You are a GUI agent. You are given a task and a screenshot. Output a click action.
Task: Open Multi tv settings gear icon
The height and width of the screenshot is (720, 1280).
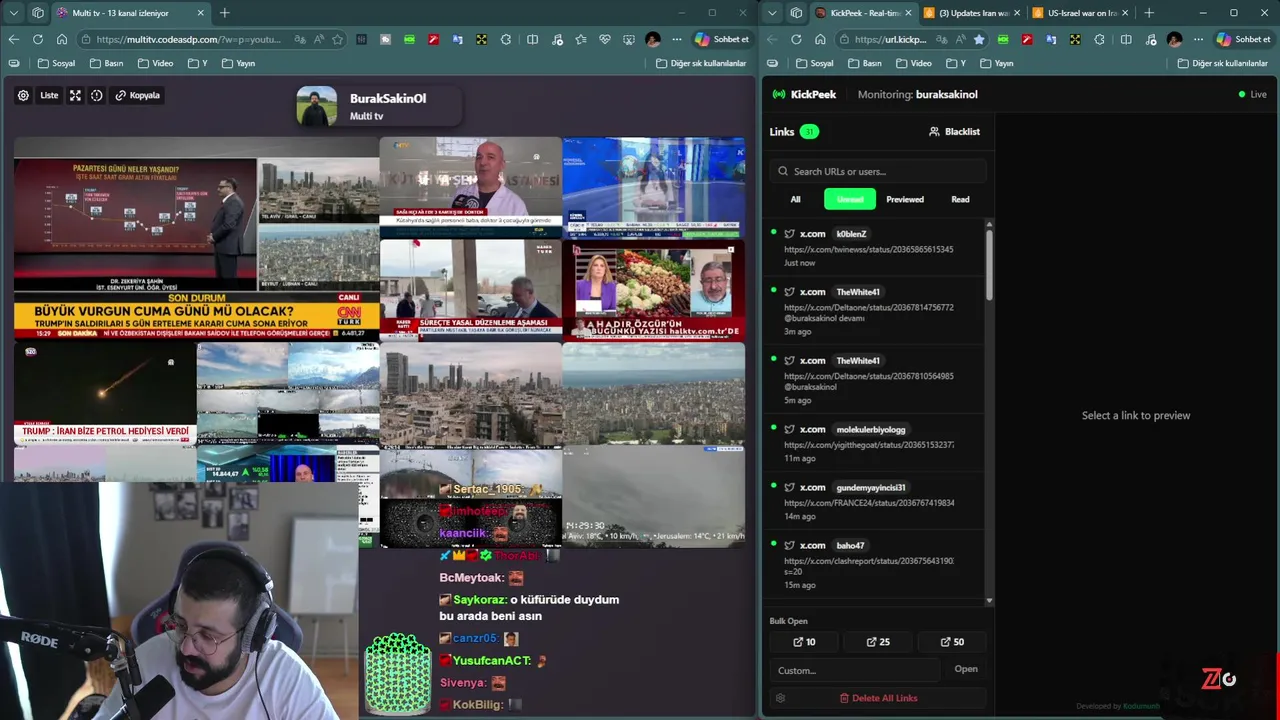click(23, 95)
